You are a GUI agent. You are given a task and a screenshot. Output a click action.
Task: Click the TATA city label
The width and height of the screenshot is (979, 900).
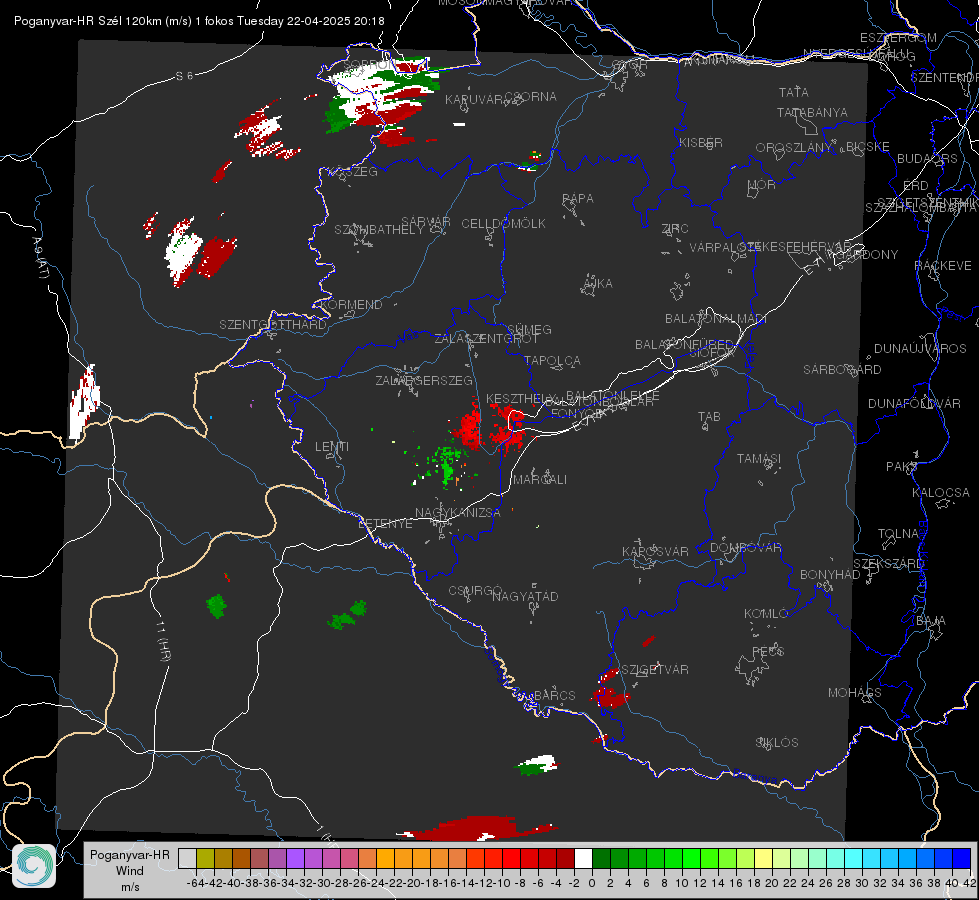[x=794, y=92]
